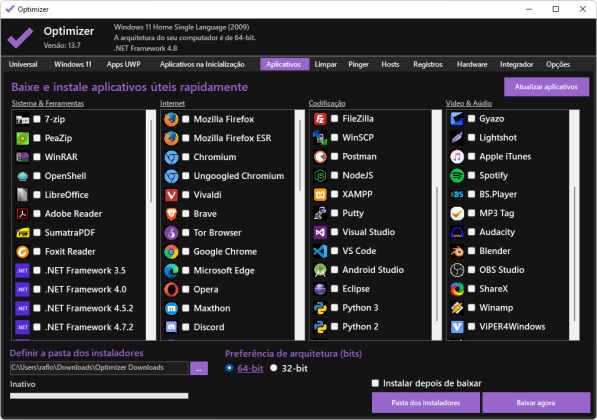Switch to the Limpar tab
597x420 pixels.
326,64
